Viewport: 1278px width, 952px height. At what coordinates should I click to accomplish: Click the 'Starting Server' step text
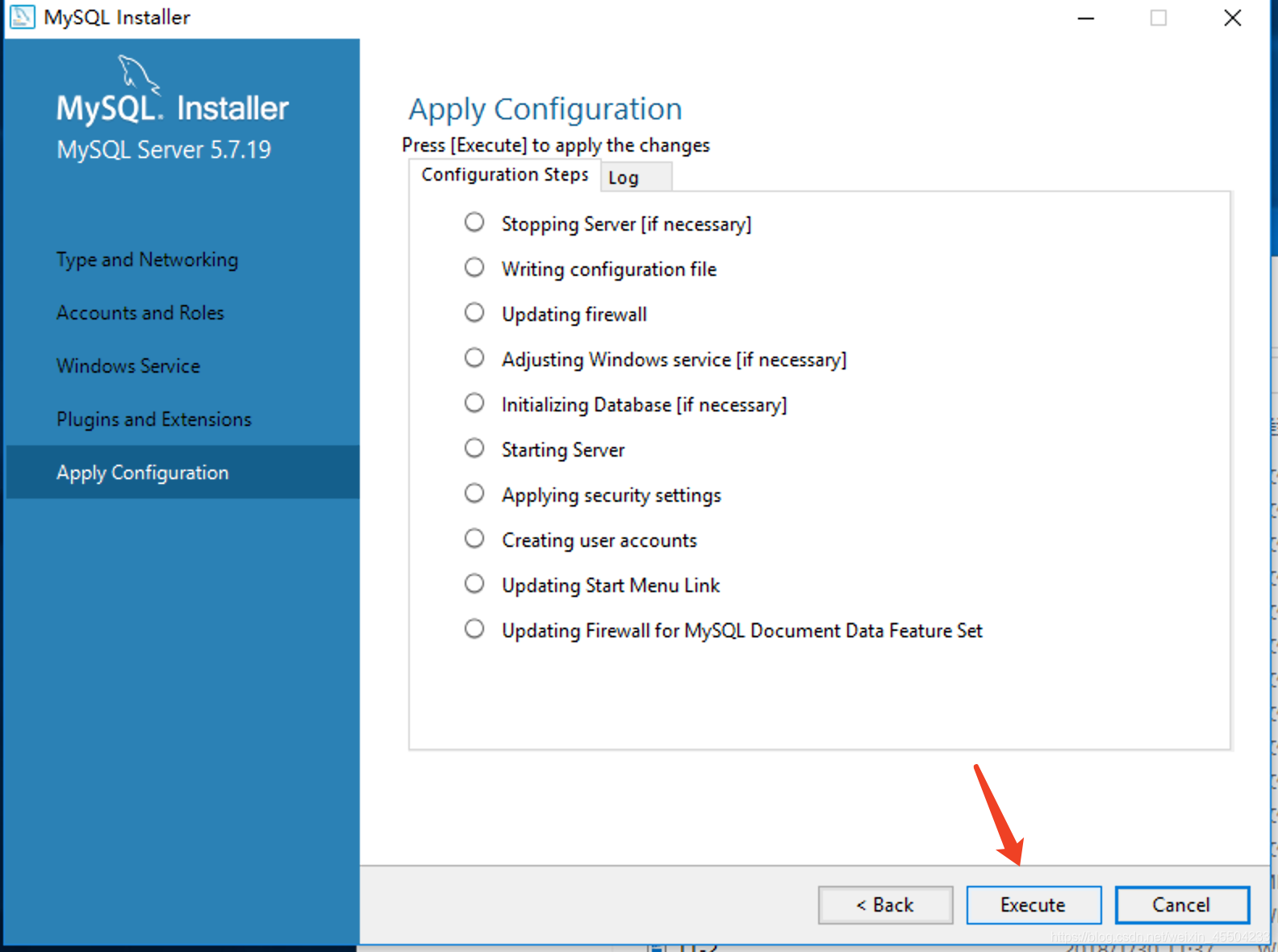(563, 450)
